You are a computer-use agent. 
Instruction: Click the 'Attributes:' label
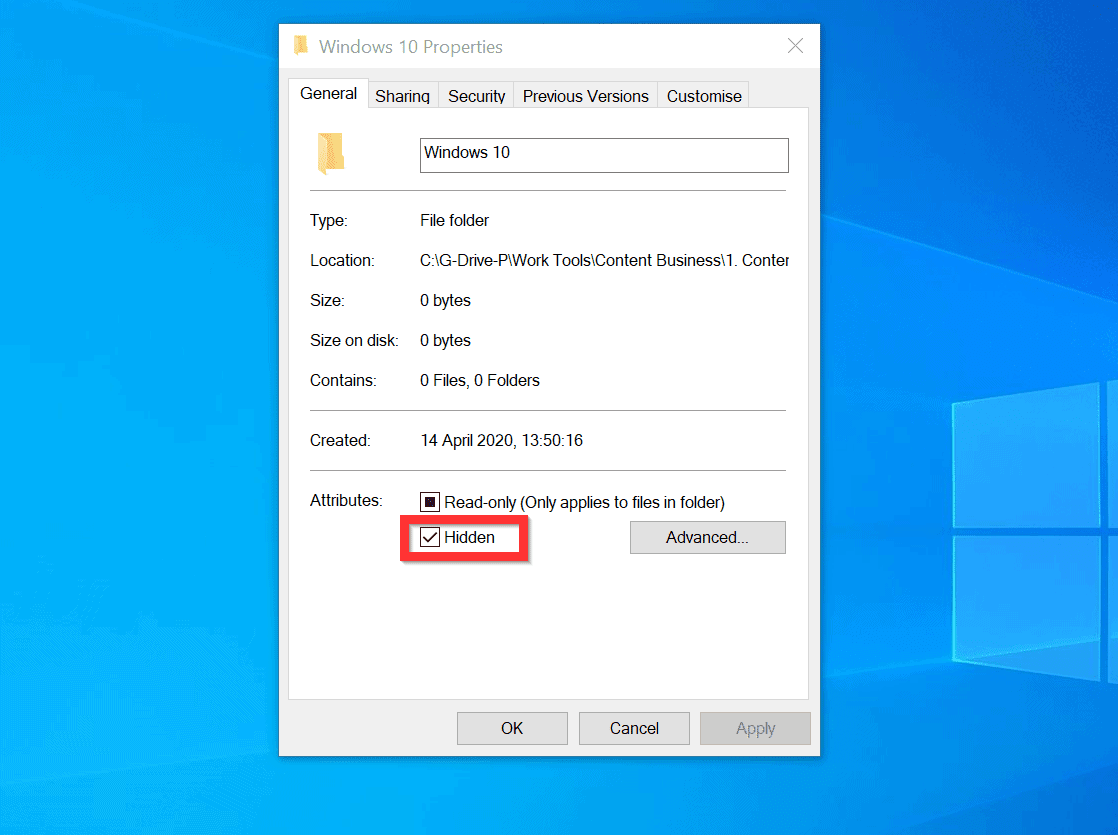tap(346, 501)
